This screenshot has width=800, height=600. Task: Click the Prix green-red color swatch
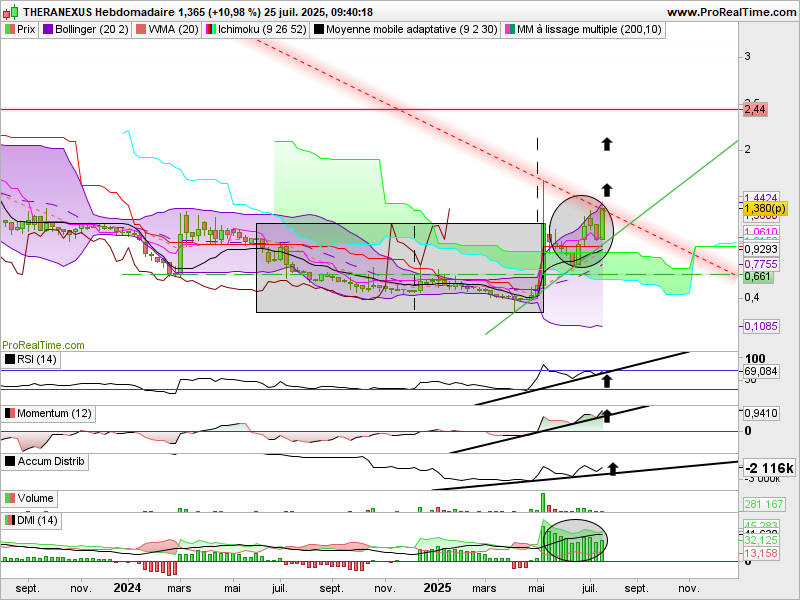tap(10, 30)
